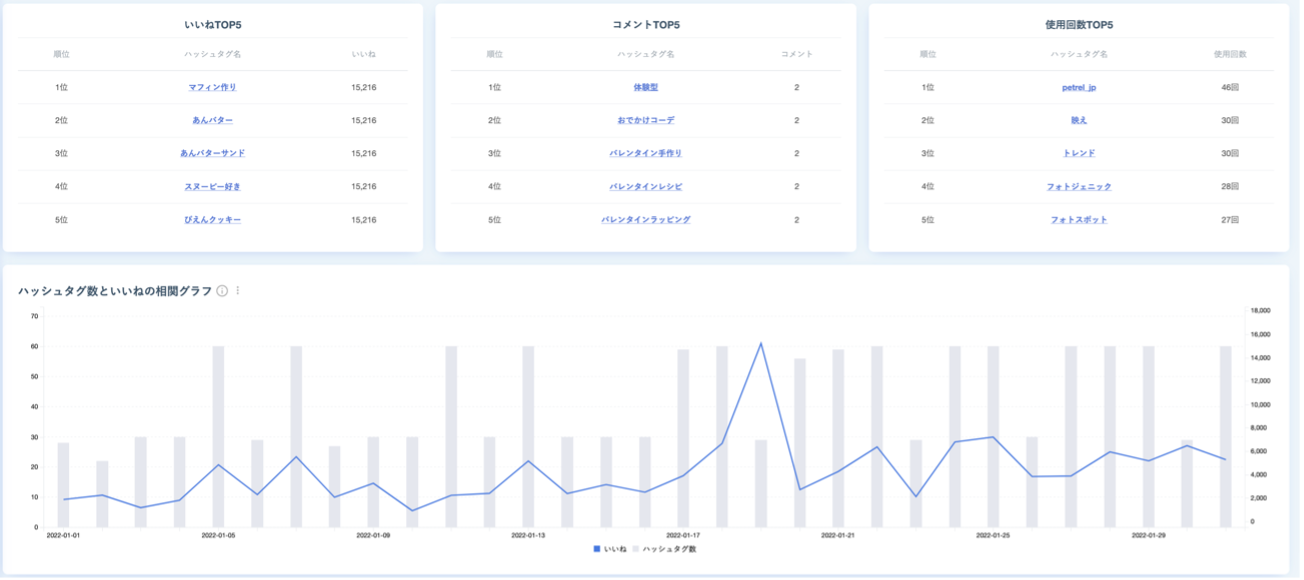Open the フォトジェニック hashtag link

pyautogui.click(x=1079, y=186)
